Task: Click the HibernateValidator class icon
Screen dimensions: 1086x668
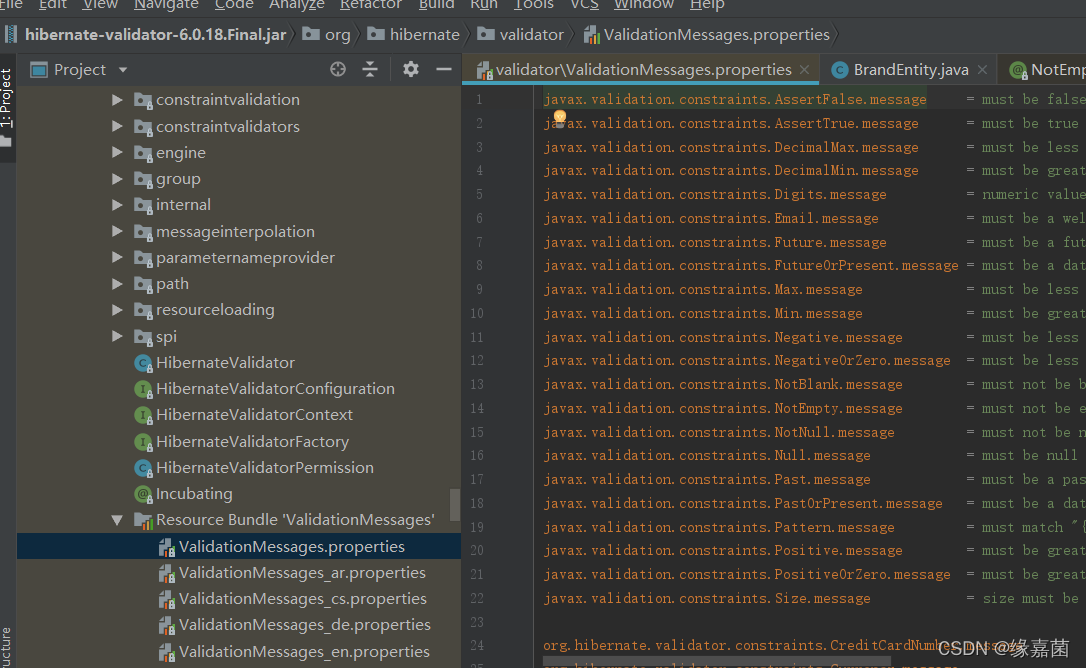Action: (143, 363)
